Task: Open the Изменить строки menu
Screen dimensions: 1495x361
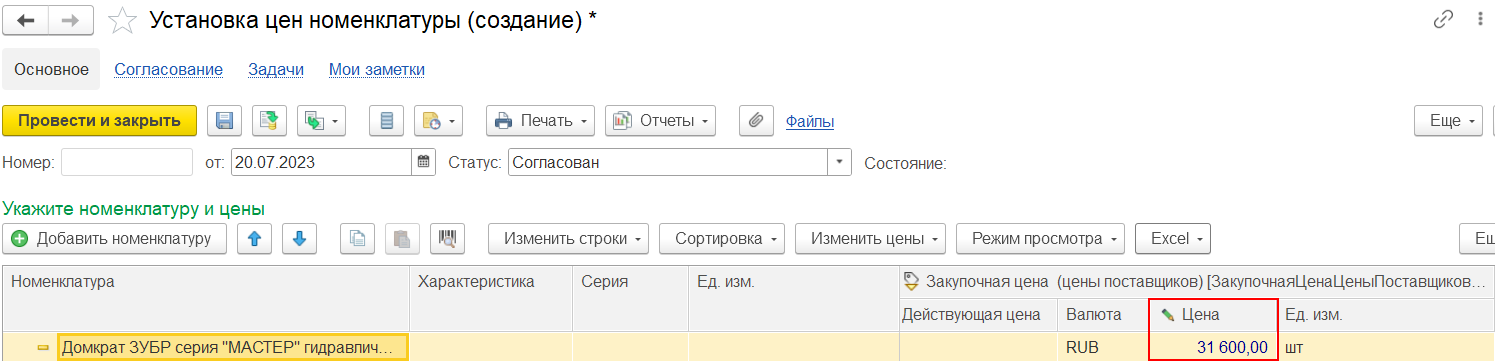Action: [x=568, y=239]
